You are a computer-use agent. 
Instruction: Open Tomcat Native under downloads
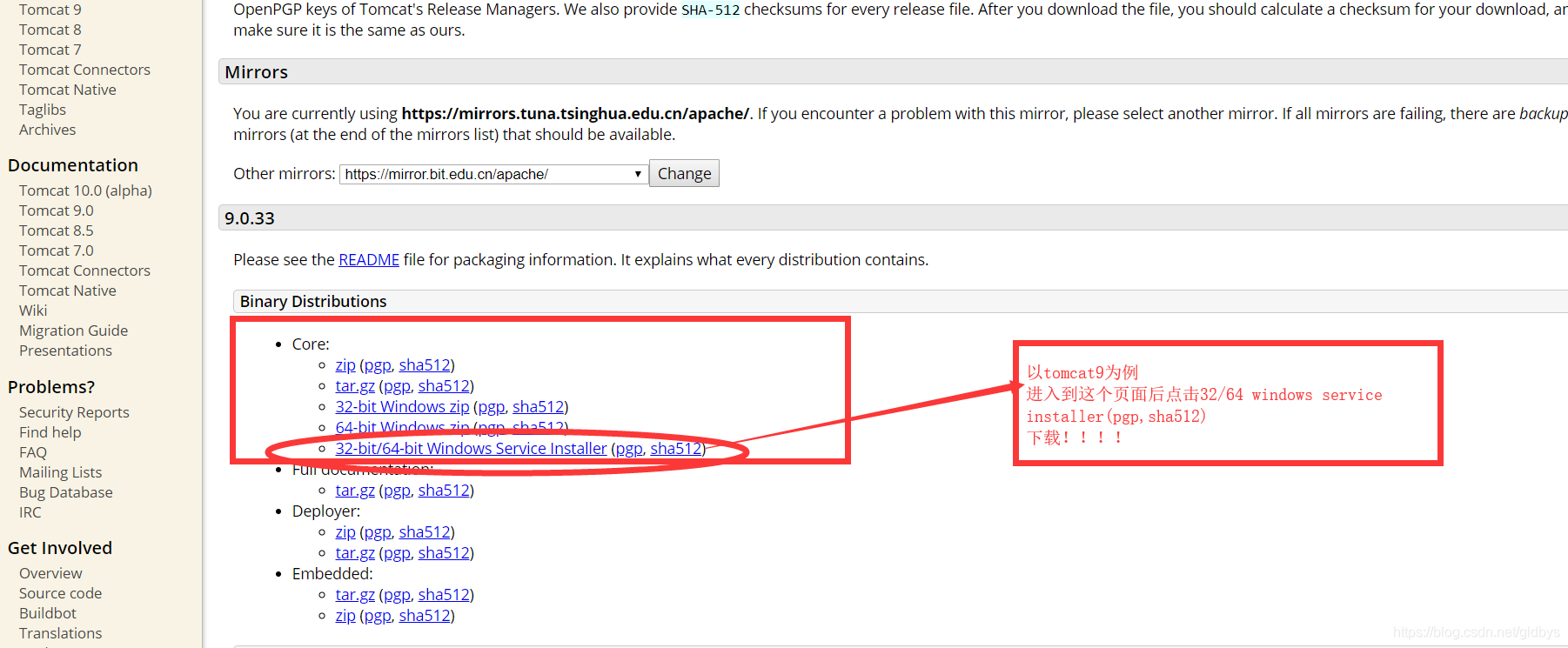pos(68,90)
